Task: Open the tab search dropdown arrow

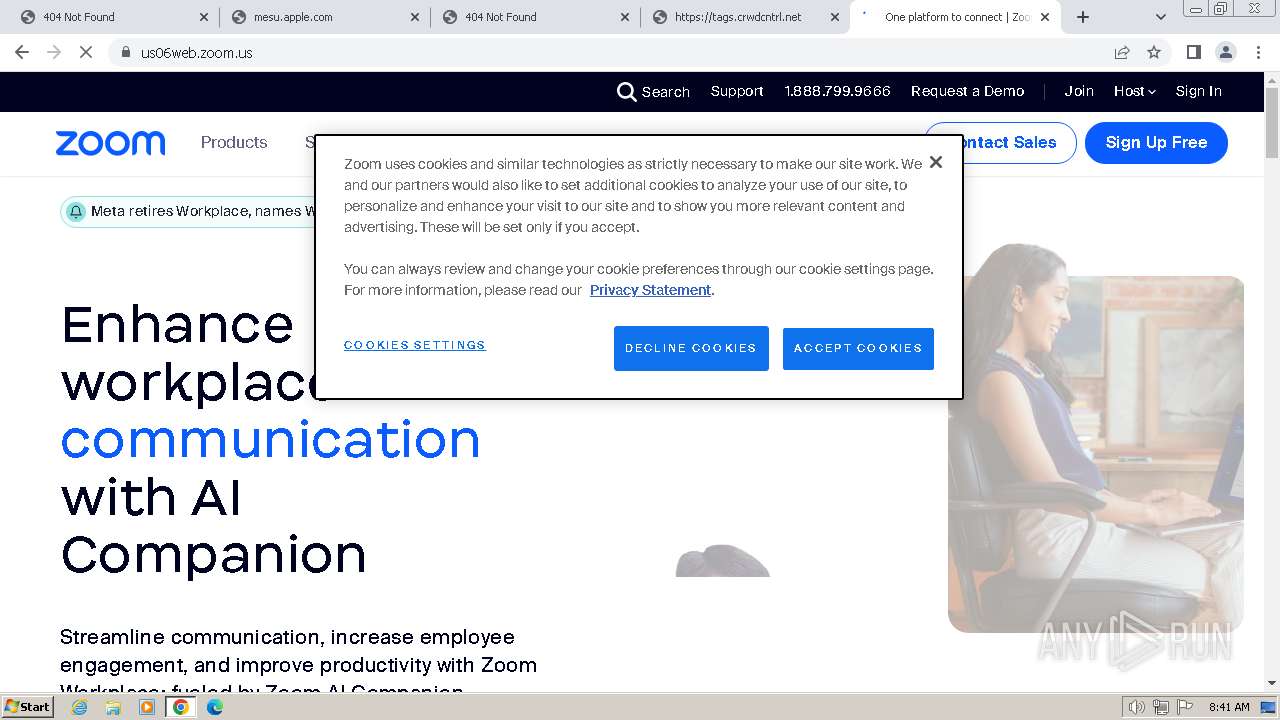Action: point(1161,17)
